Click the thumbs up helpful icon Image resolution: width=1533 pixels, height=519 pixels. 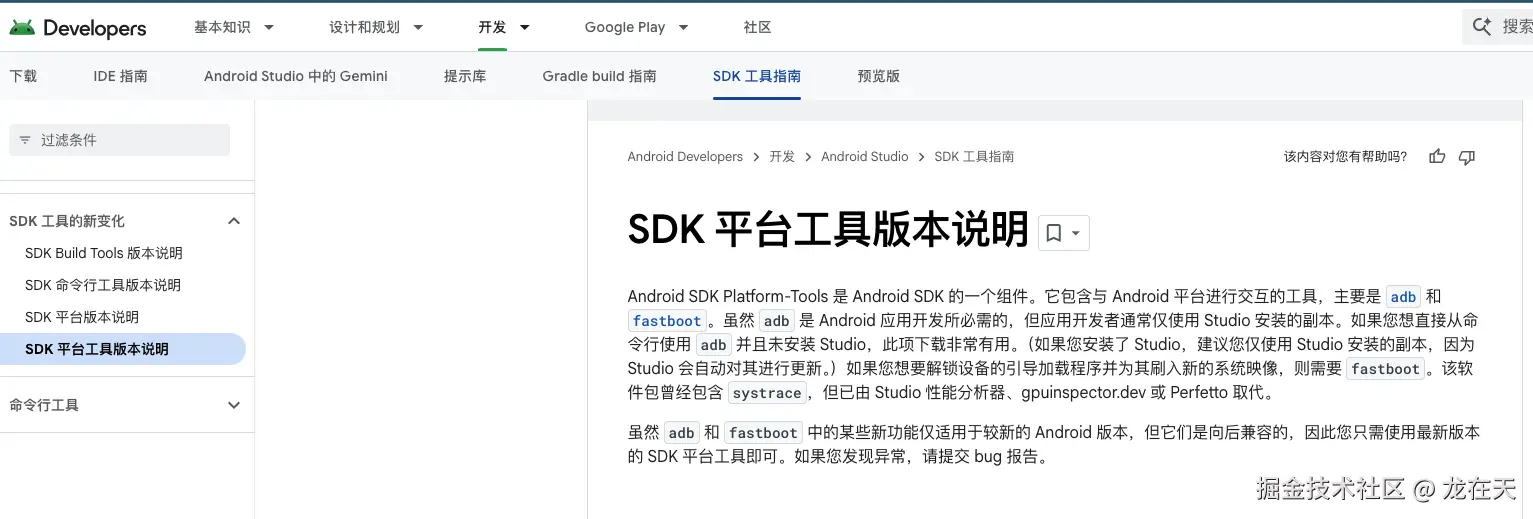1437,157
